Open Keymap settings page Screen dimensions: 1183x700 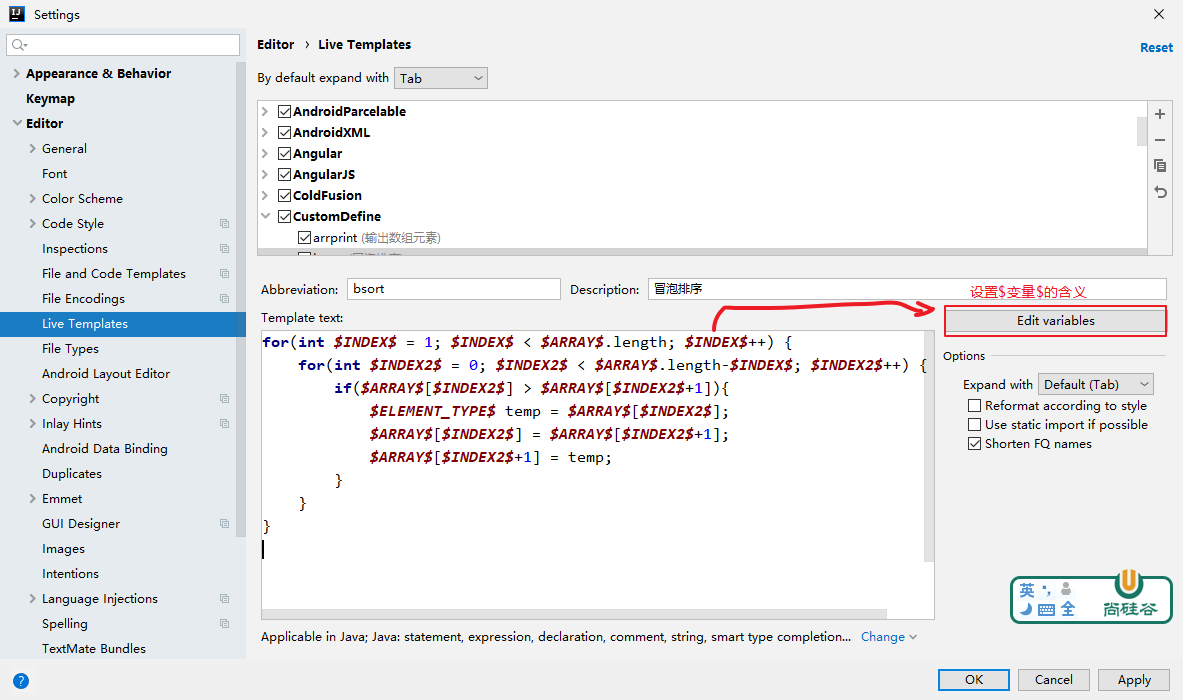pyautogui.click(x=50, y=99)
